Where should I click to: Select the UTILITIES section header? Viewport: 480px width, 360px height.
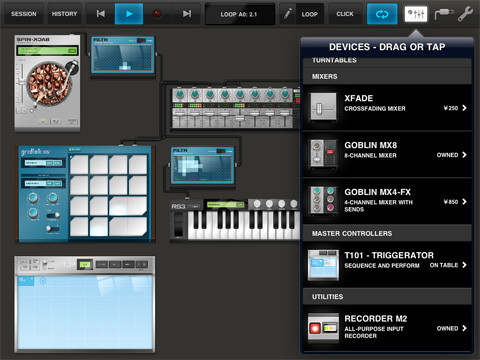tap(387, 297)
